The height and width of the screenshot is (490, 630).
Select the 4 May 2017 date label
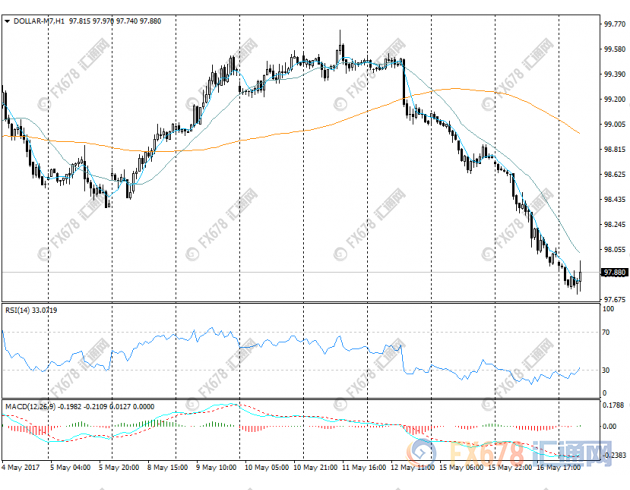[x=21, y=467]
